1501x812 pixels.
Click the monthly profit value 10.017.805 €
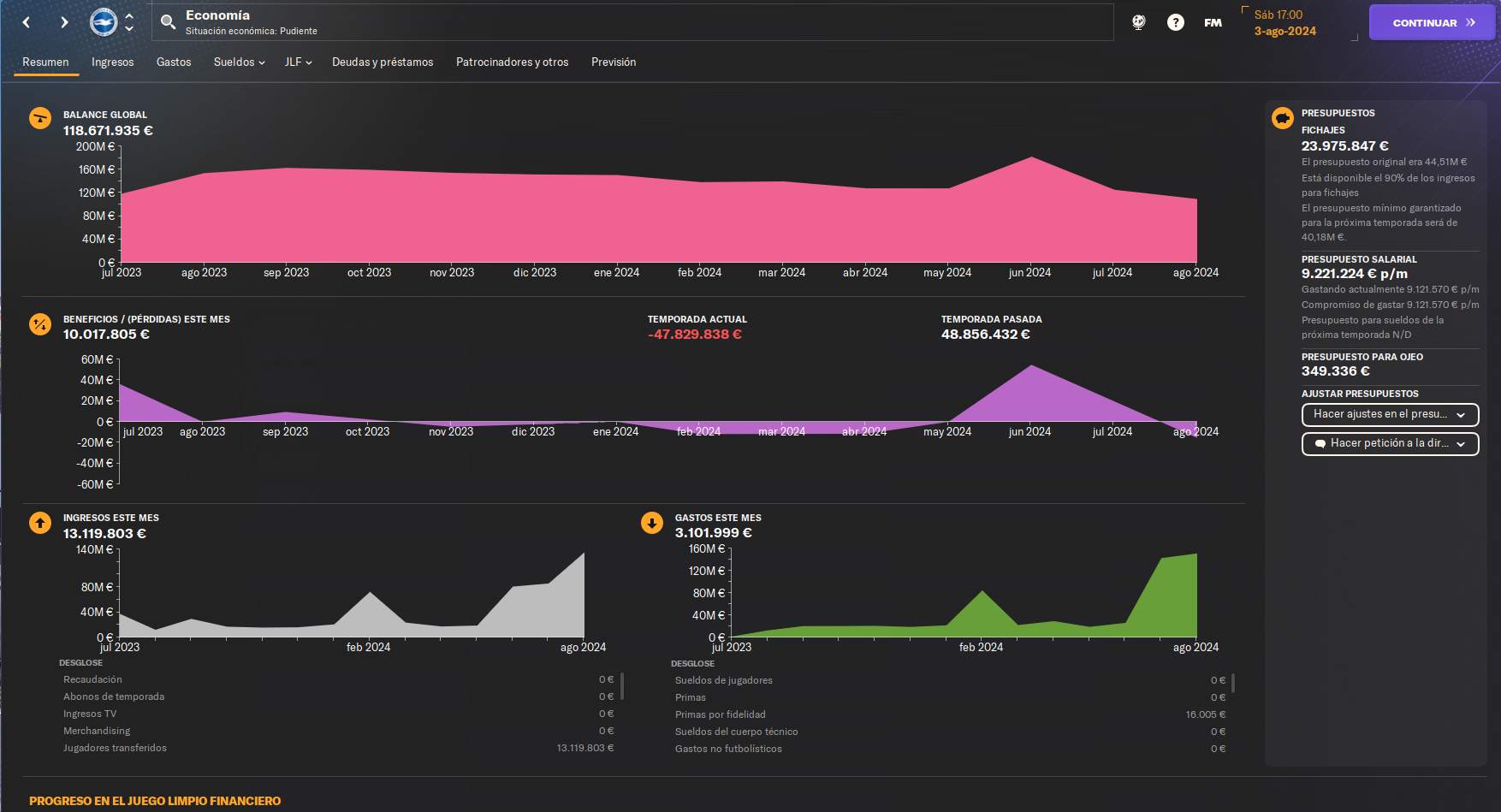(x=106, y=335)
